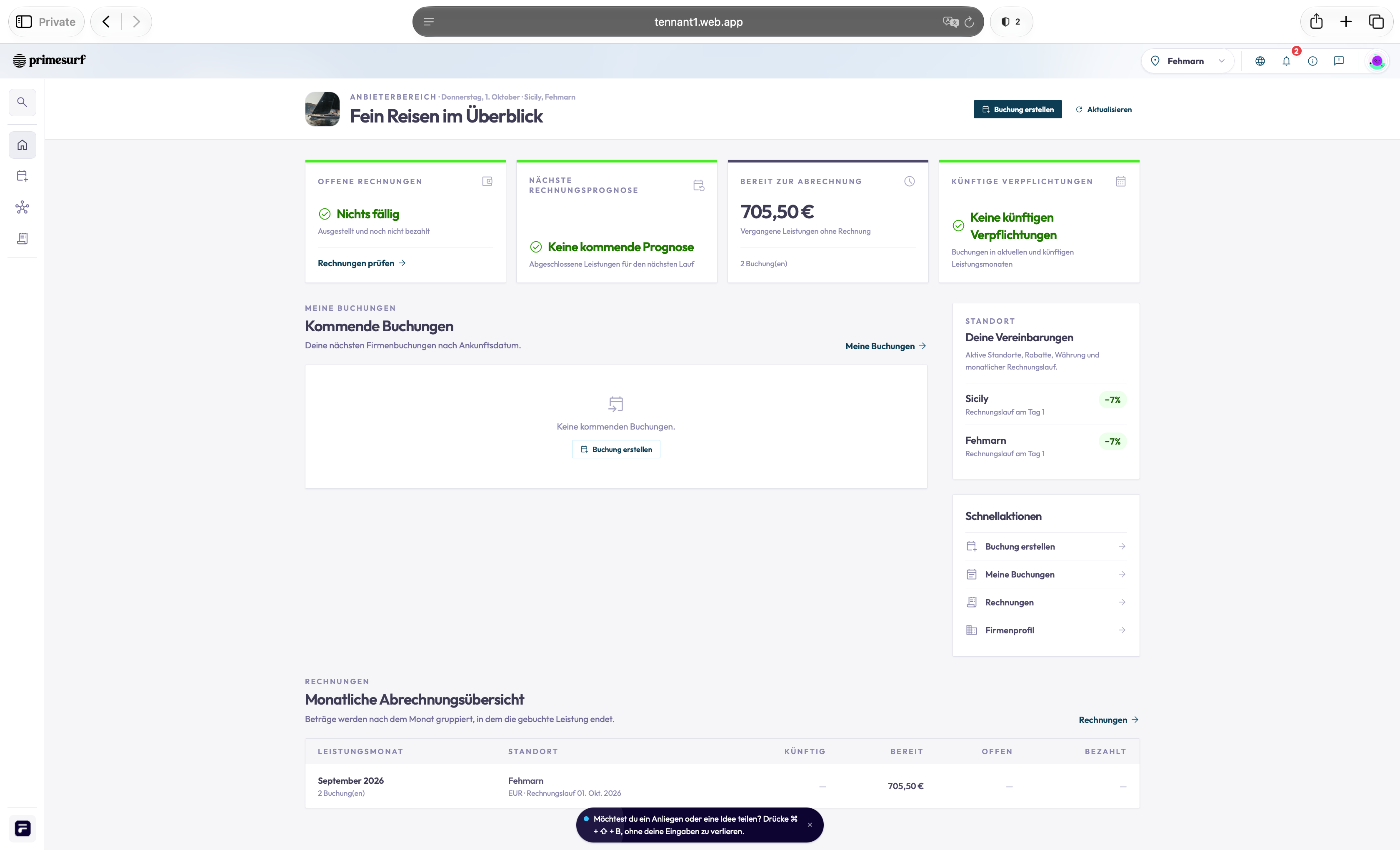Click the September 2026 billing row
The image size is (1400, 850).
(722, 786)
